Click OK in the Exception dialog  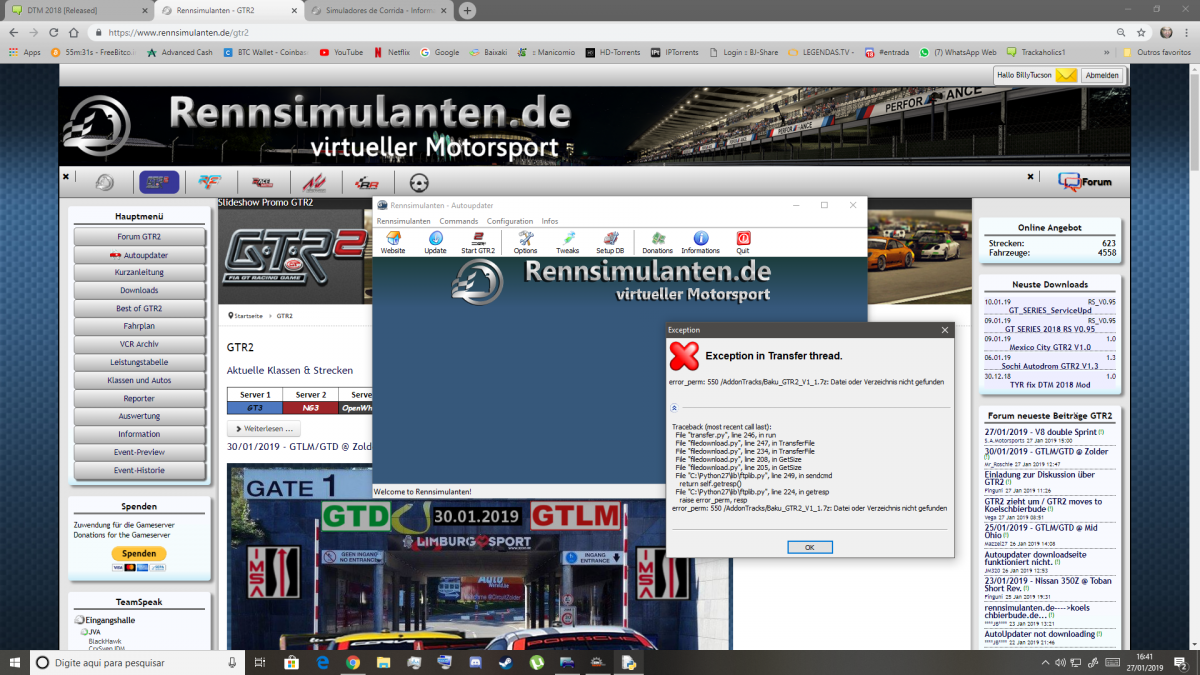(x=809, y=547)
